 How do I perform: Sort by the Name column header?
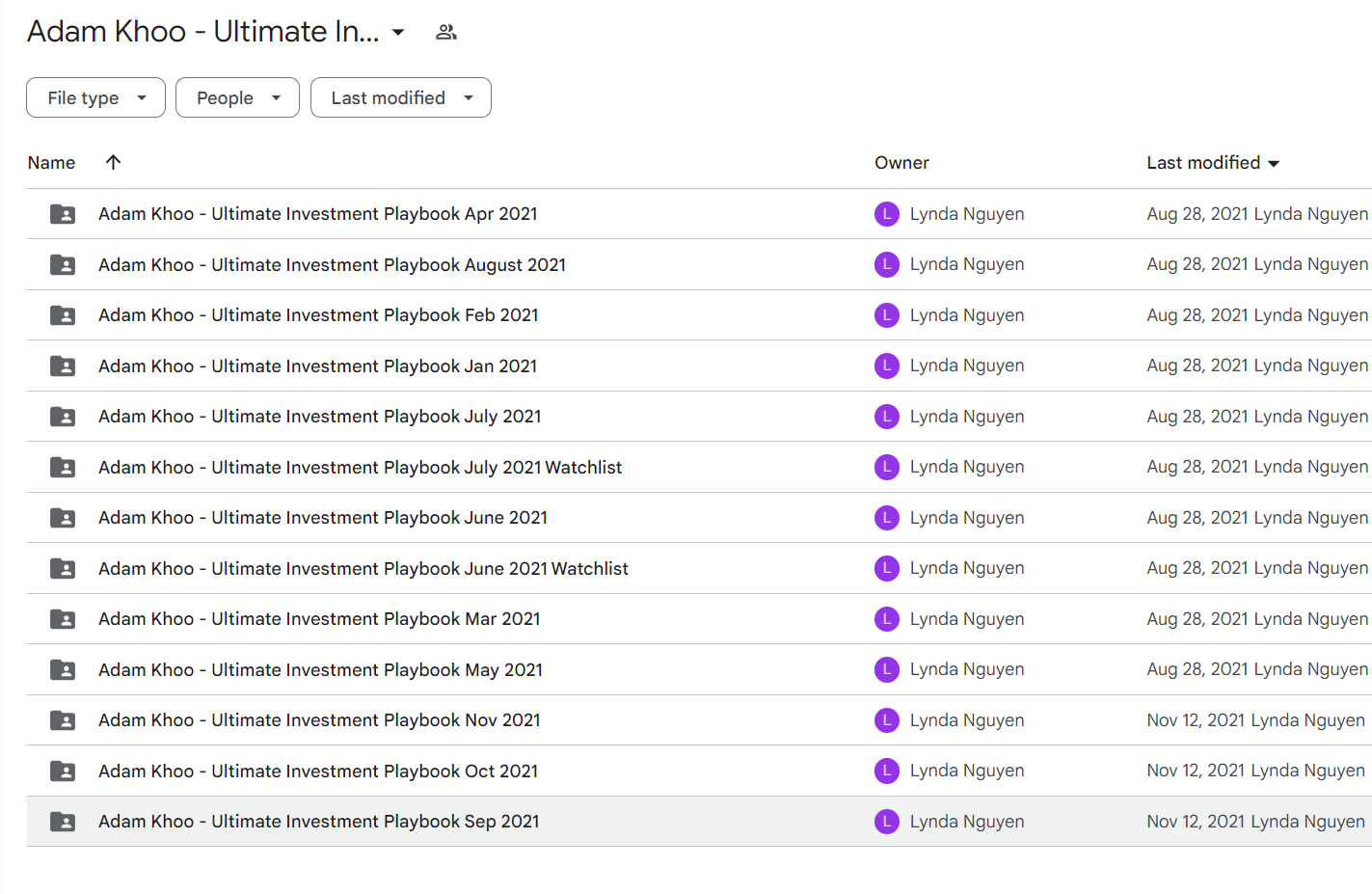[51, 163]
